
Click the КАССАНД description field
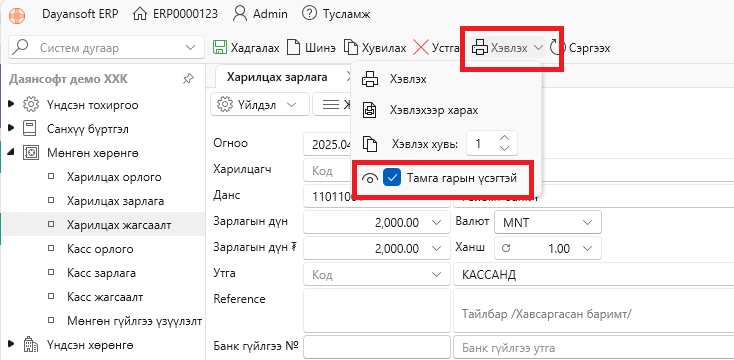(x=594, y=275)
